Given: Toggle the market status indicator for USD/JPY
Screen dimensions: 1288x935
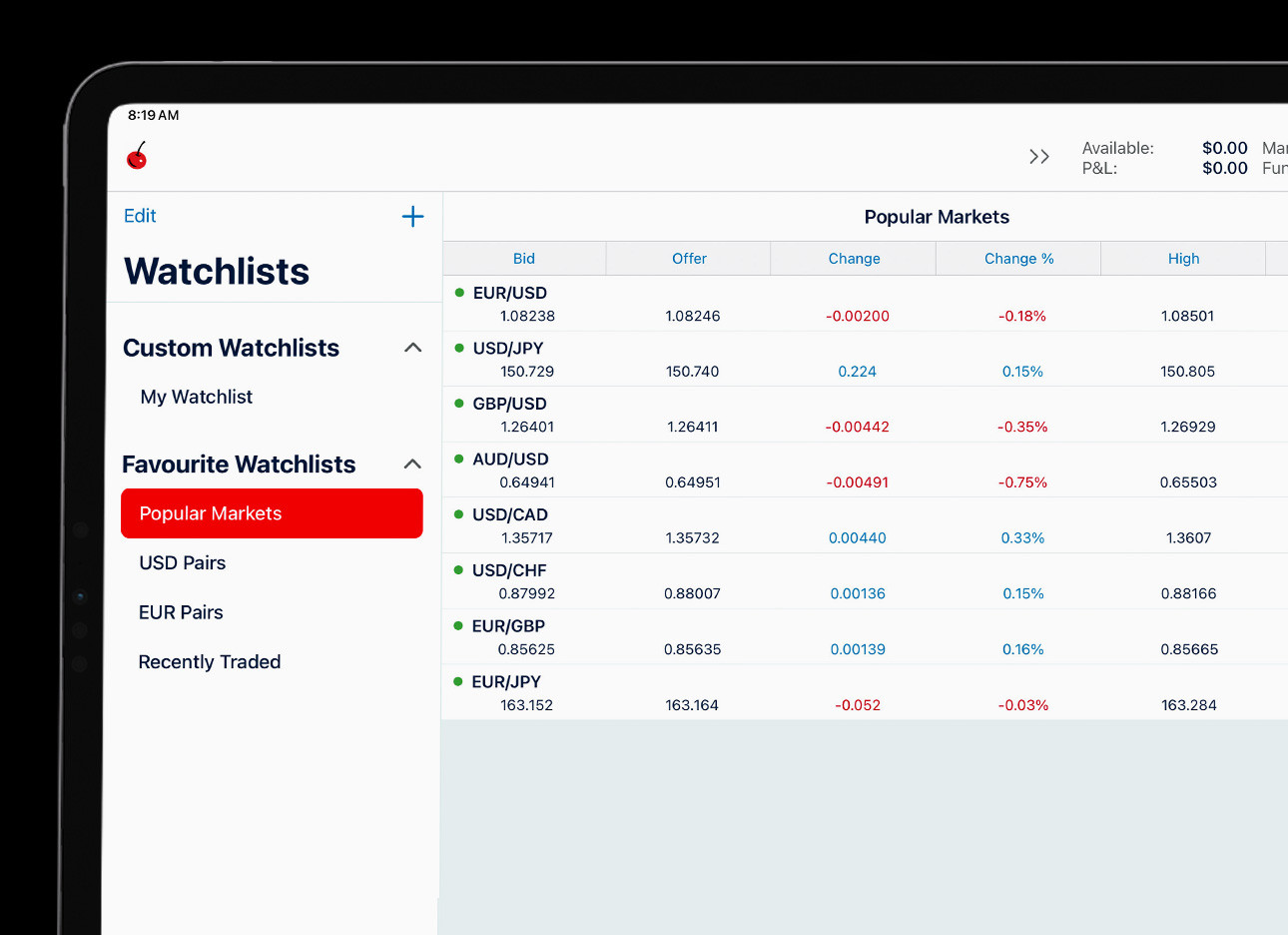Looking at the screenshot, I should [x=457, y=348].
